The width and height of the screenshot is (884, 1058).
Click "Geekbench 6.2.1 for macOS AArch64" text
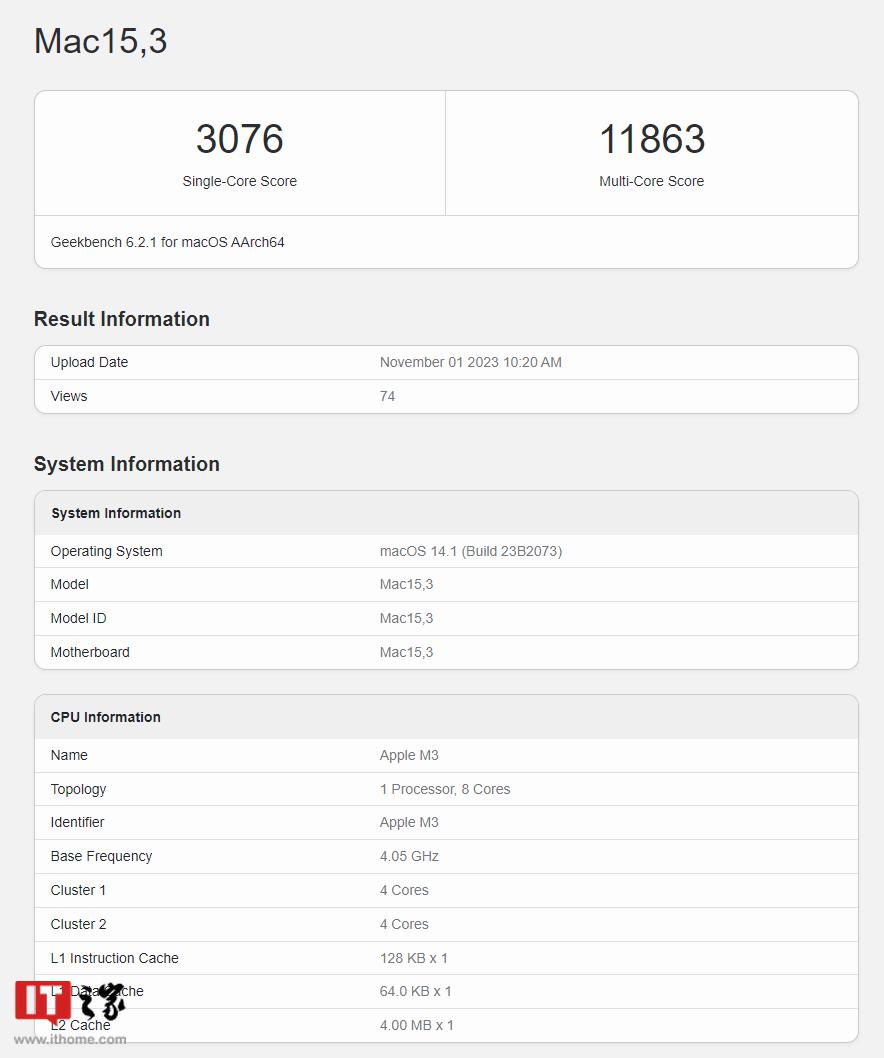[167, 242]
